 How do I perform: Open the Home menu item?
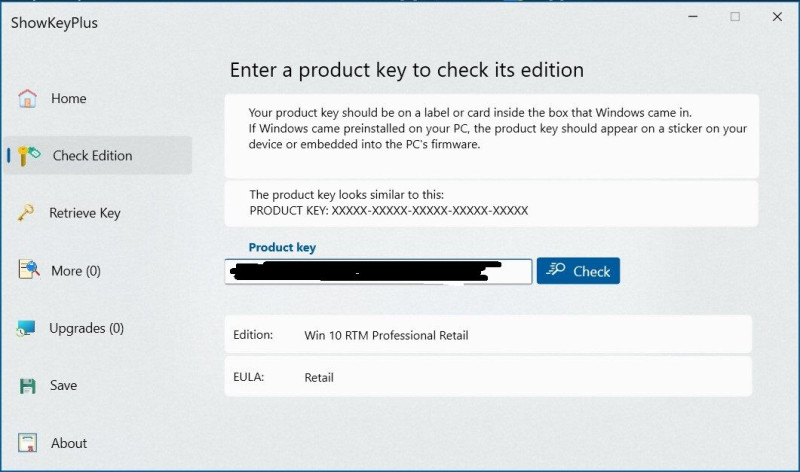coord(68,98)
